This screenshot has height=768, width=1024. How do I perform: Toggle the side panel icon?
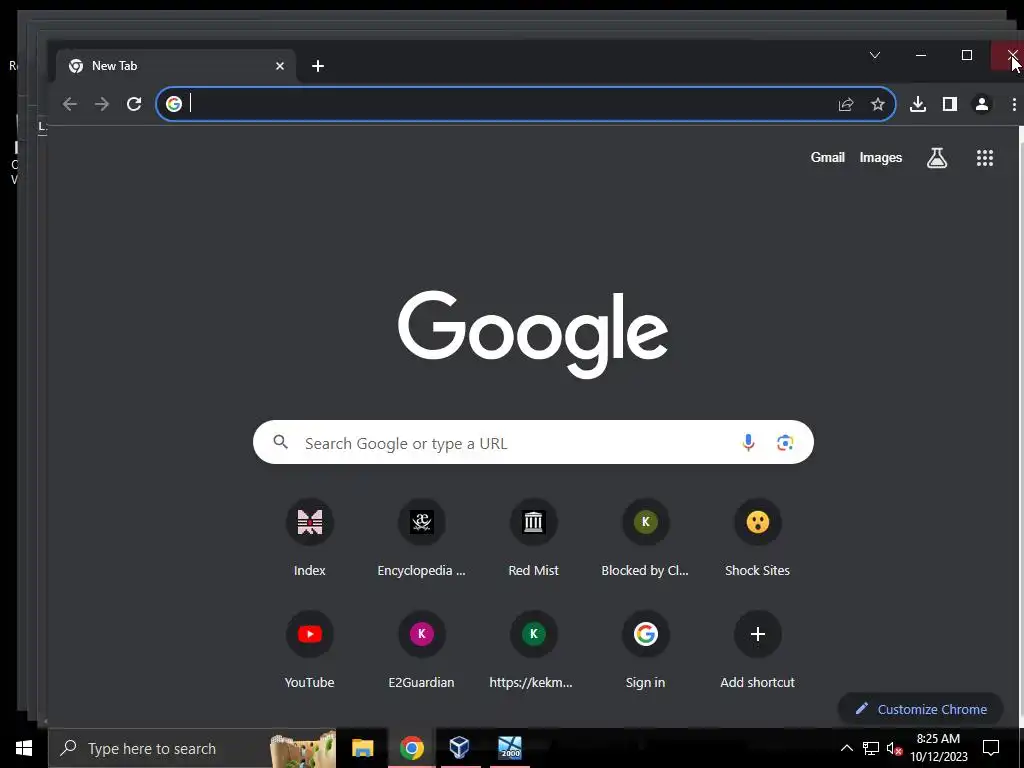coord(950,104)
